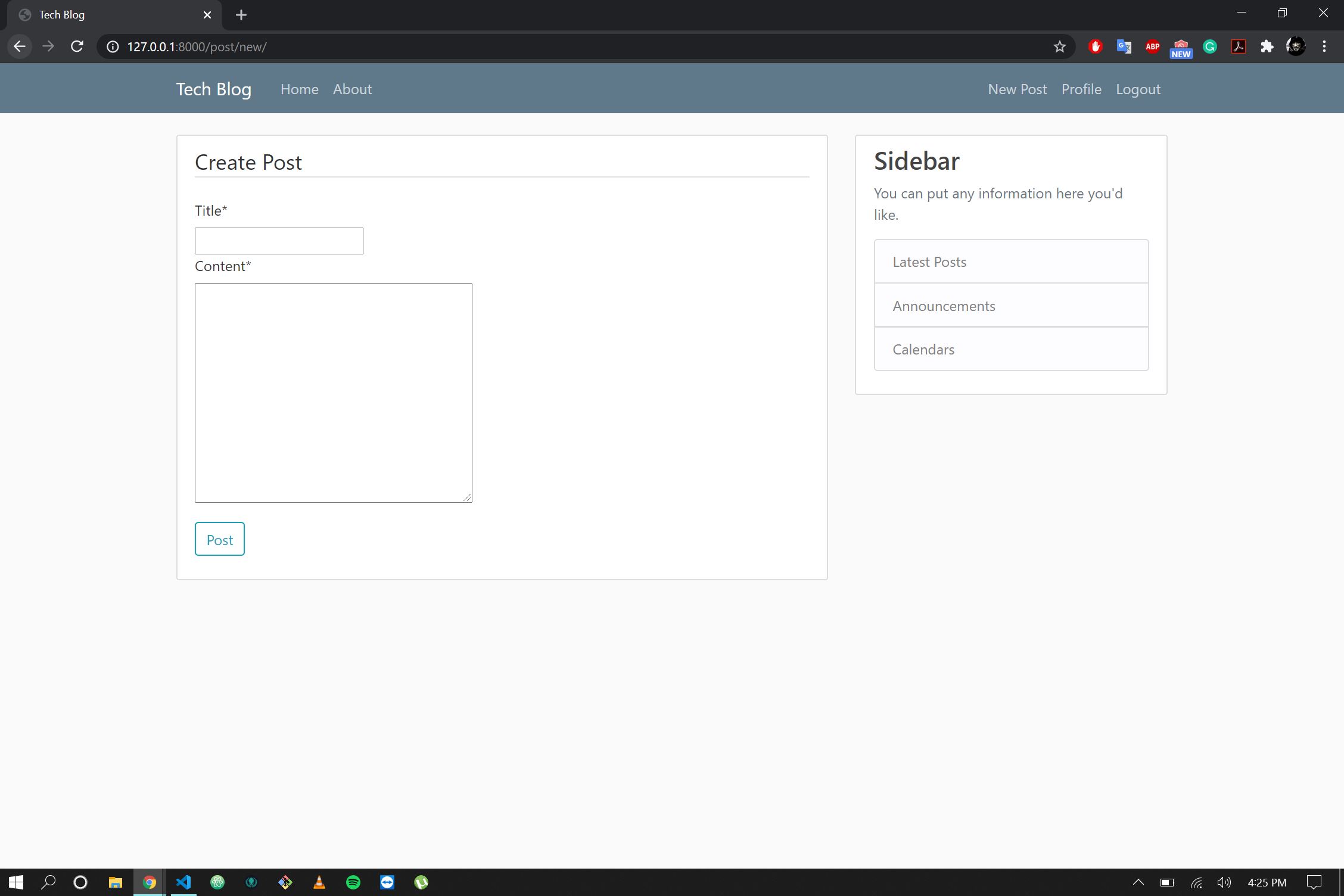Open the Adblock Plus extension
This screenshot has height=896, width=1344.
pos(1152,46)
